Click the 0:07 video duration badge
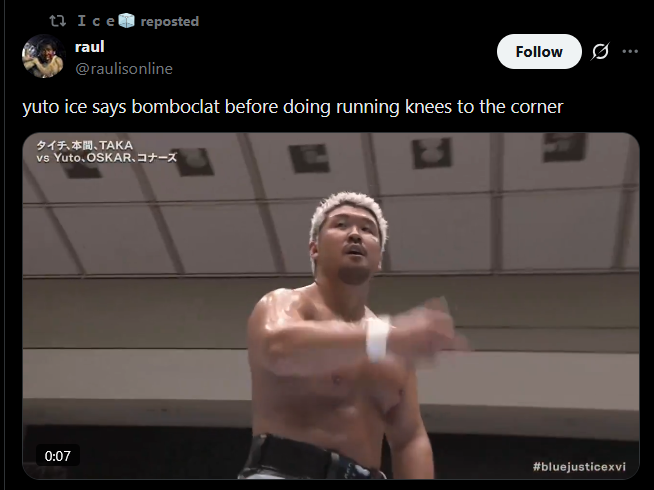Image resolution: width=654 pixels, height=490 pixels. (58, 456)
